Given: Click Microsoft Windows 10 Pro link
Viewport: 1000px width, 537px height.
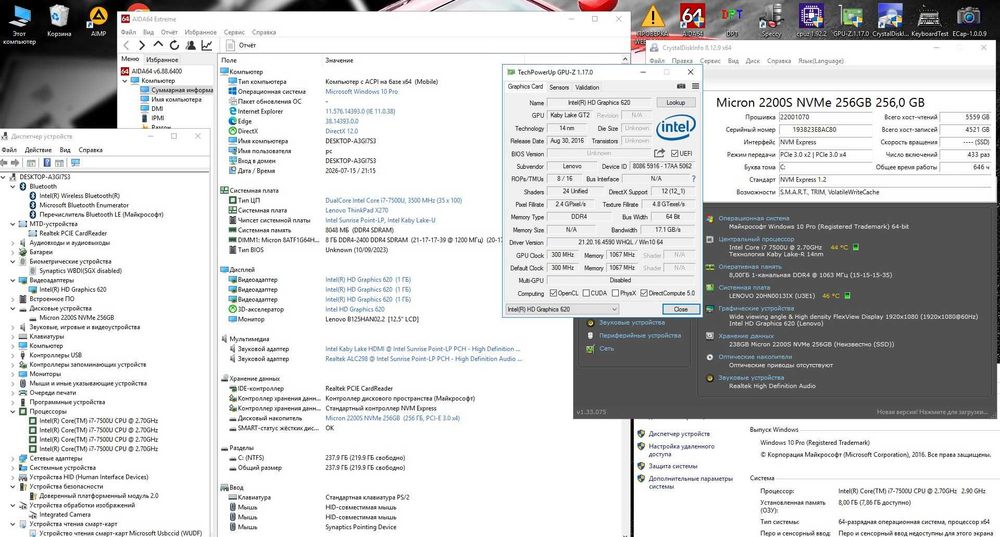Looking at the screenshot, I should coord(361,91).
